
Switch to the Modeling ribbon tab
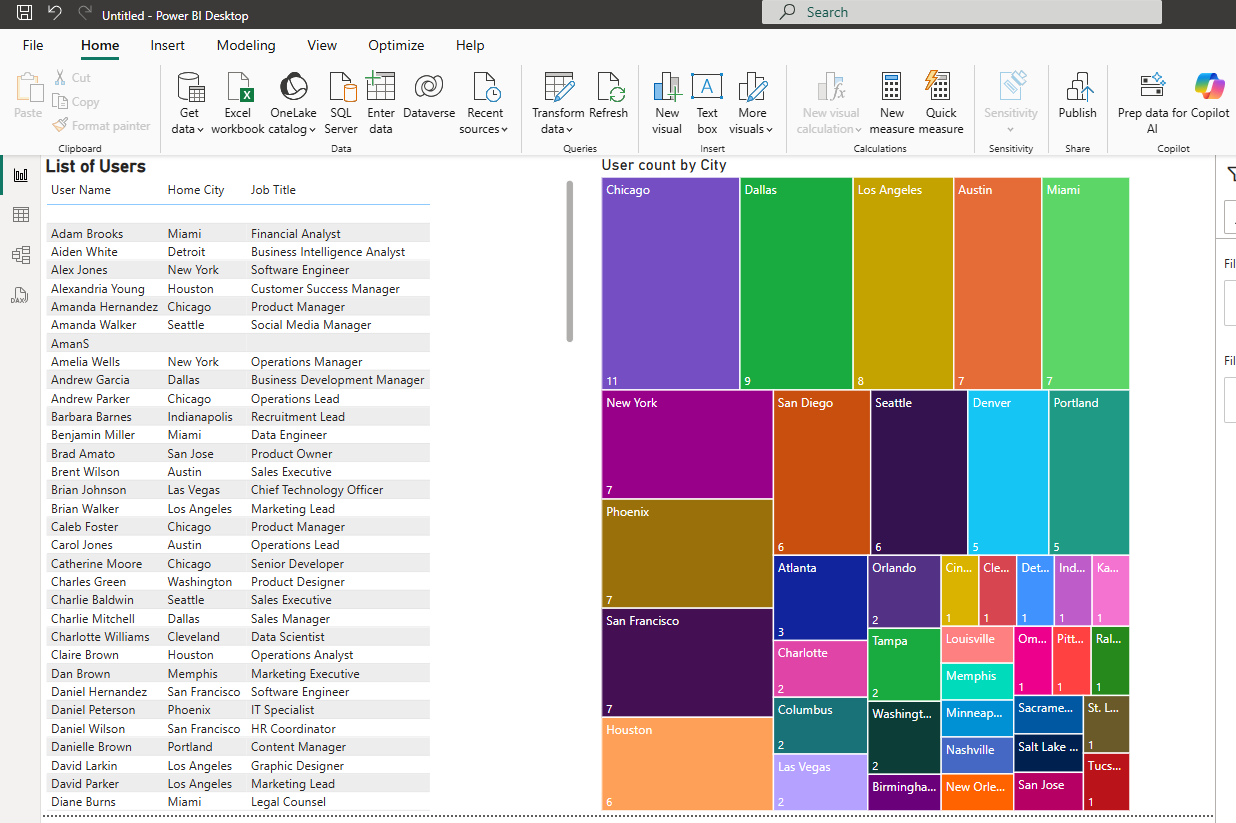pos(245,45)
